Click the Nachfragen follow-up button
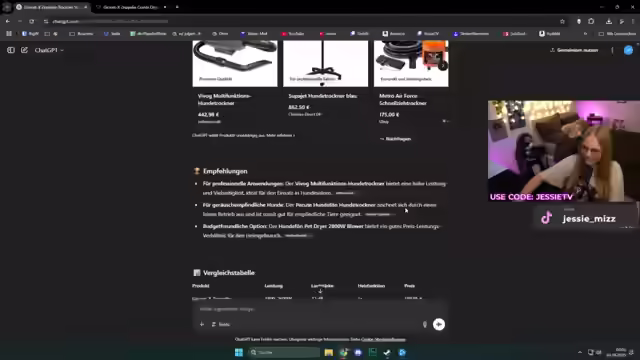Screen dimensions: 640x360 point(395,139)
